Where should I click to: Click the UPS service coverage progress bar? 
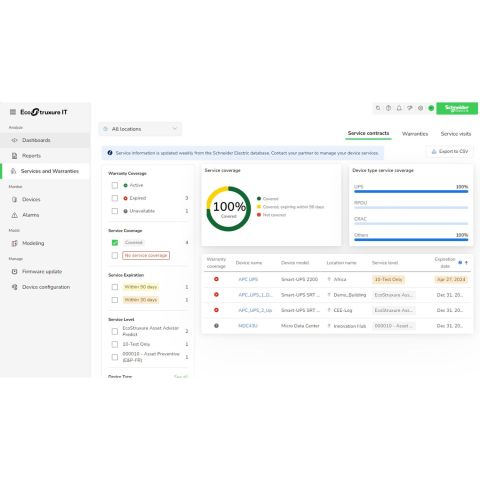(x=411, y=192)
